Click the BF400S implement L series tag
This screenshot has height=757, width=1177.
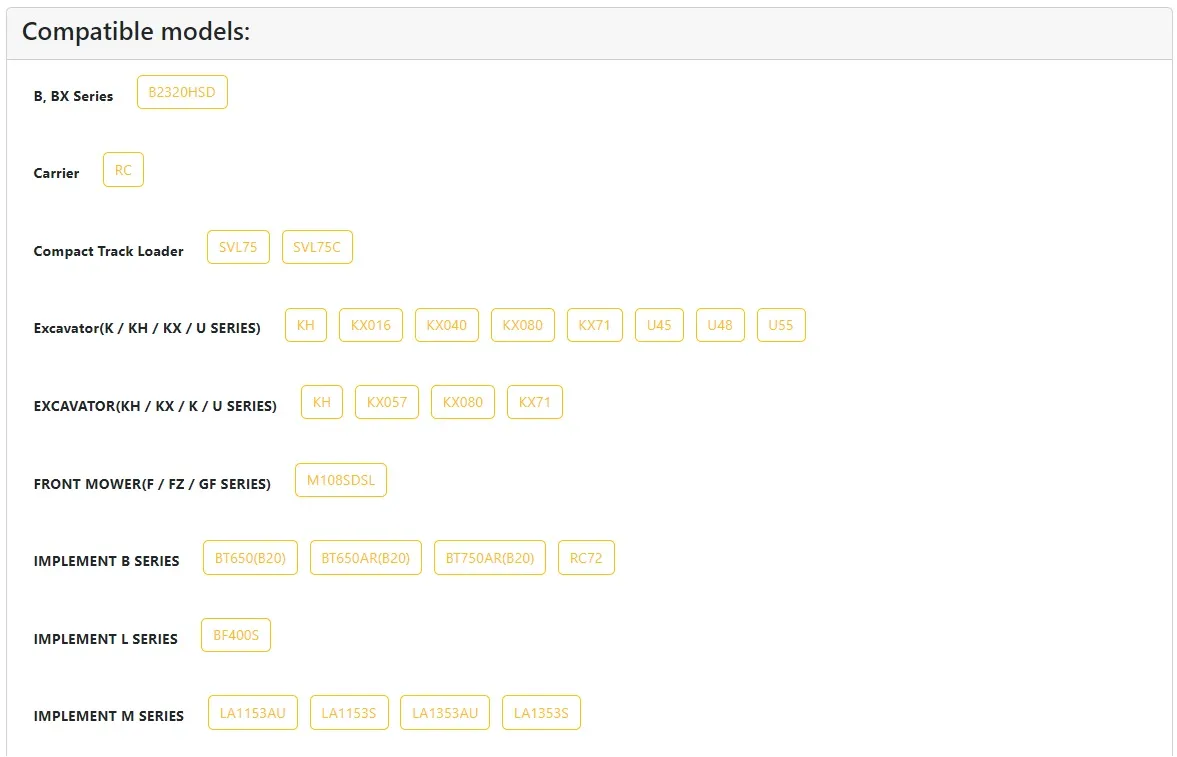(x=236, y=635)
